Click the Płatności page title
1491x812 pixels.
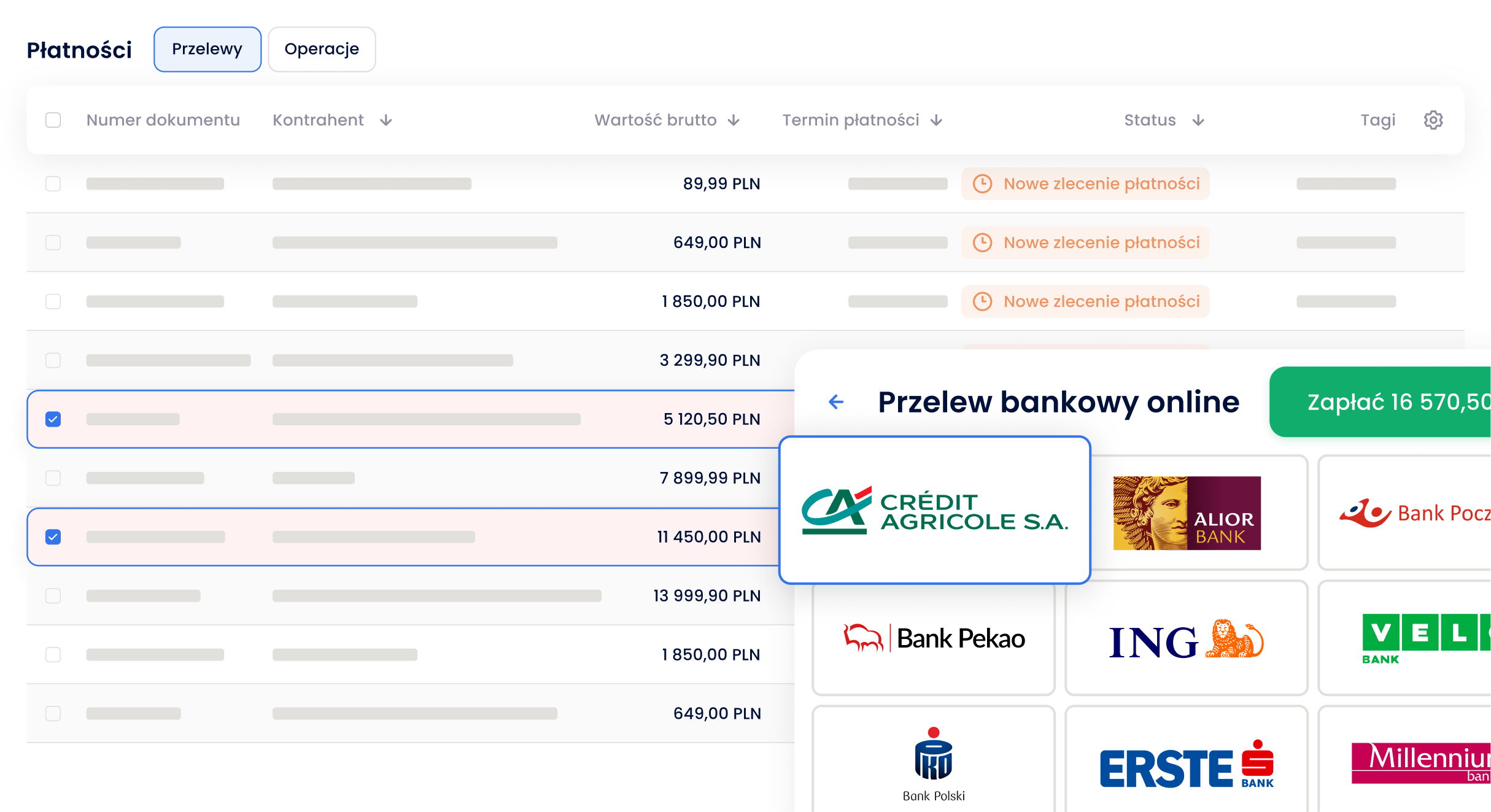coord(79,50)
